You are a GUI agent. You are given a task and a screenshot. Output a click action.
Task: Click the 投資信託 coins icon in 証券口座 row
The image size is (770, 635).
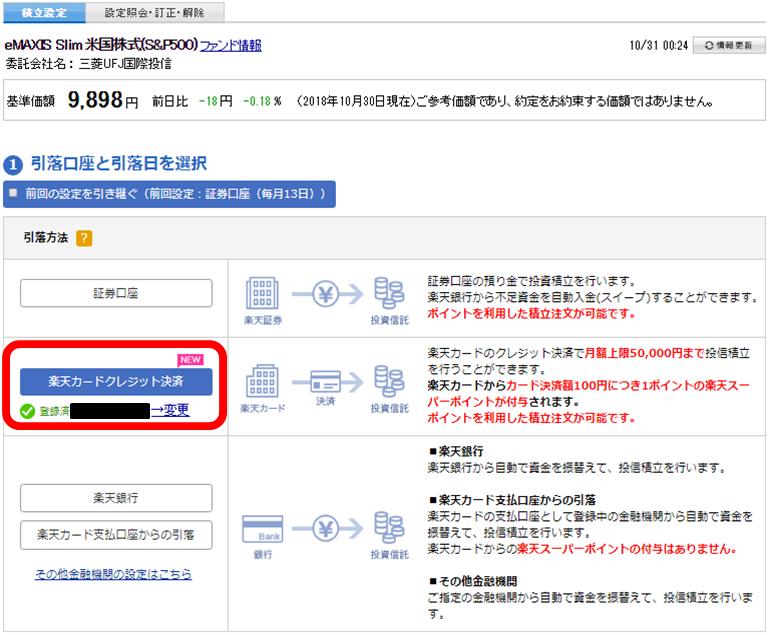[389, 293]
